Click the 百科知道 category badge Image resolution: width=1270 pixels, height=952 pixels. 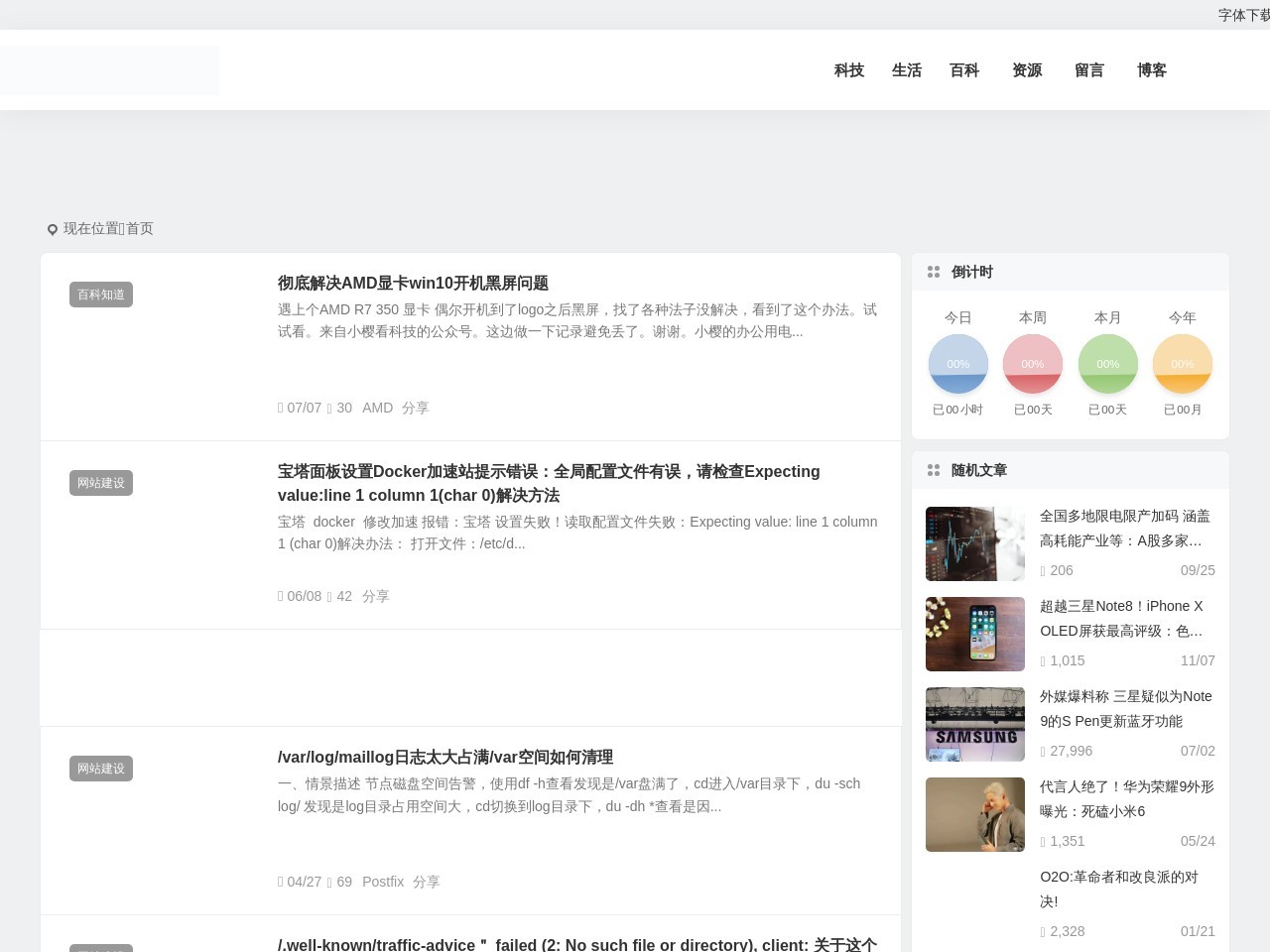click(x=101, y=295)
